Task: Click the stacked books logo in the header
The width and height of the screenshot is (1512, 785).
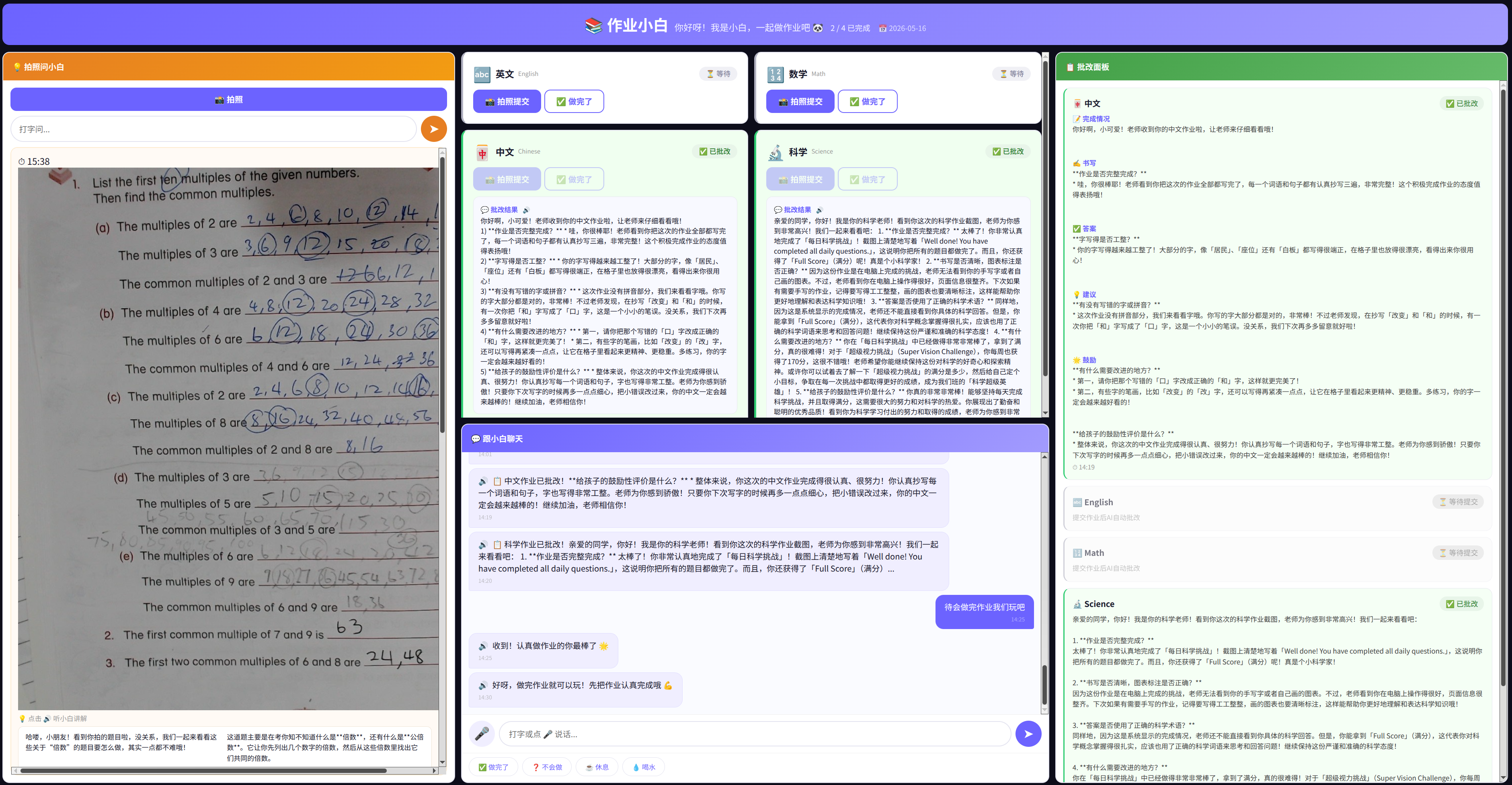Action: pos(593,26)
